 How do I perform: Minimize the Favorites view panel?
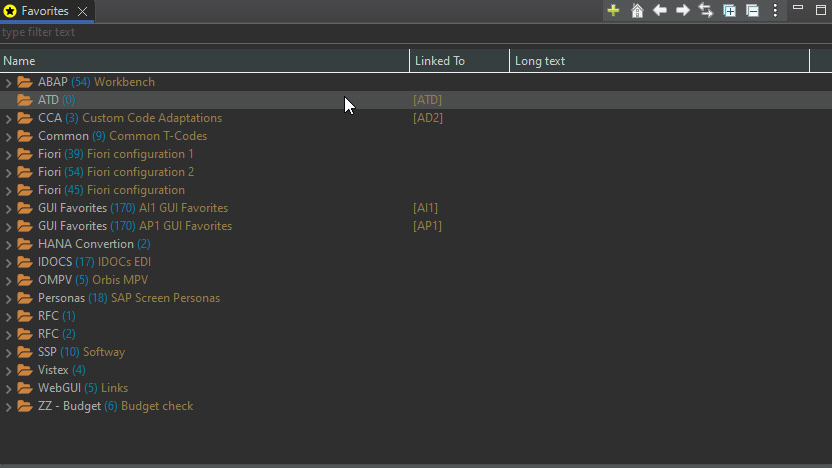point(798,8)
